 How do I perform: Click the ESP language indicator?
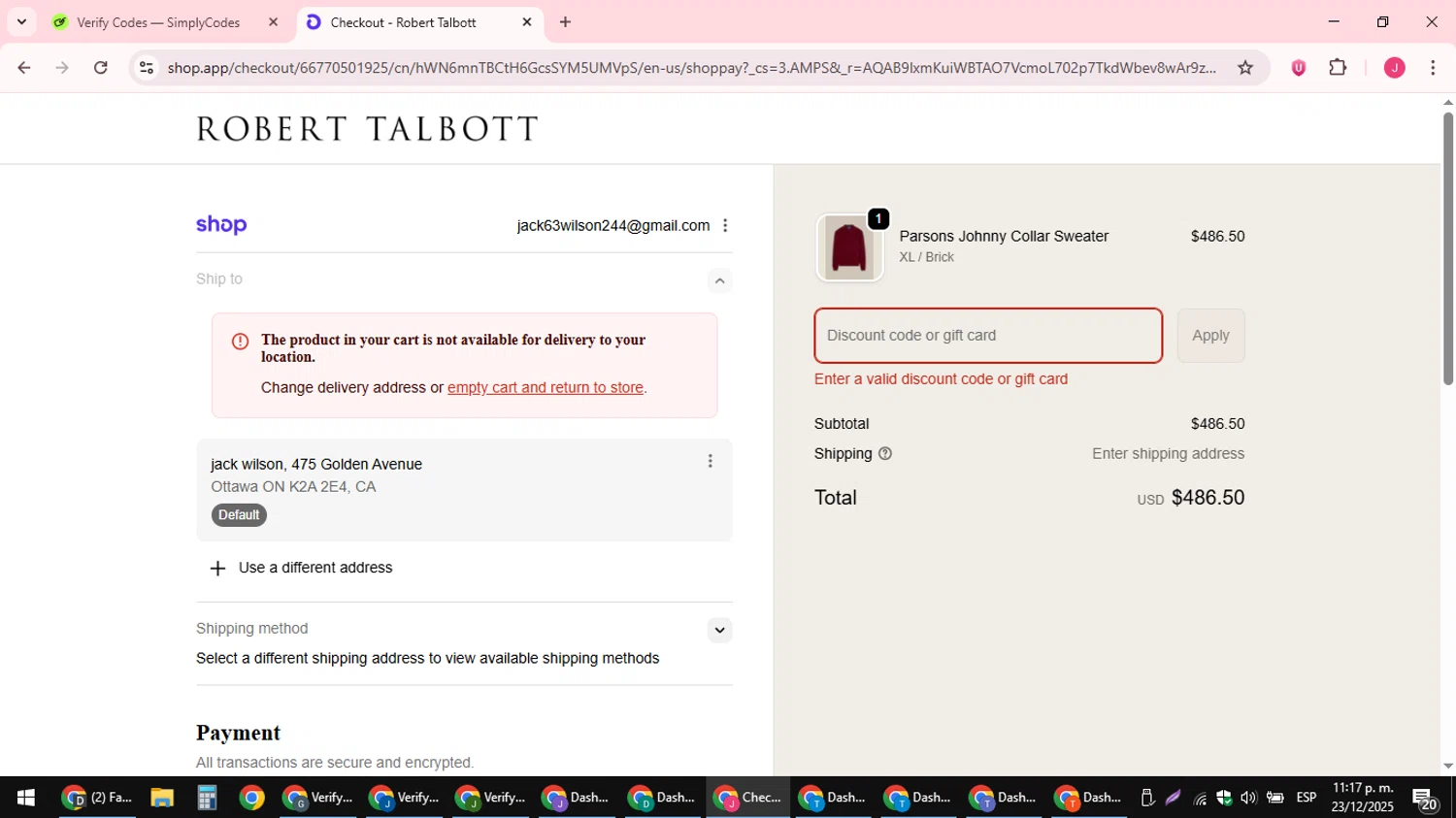click(x=1307, y=798)
